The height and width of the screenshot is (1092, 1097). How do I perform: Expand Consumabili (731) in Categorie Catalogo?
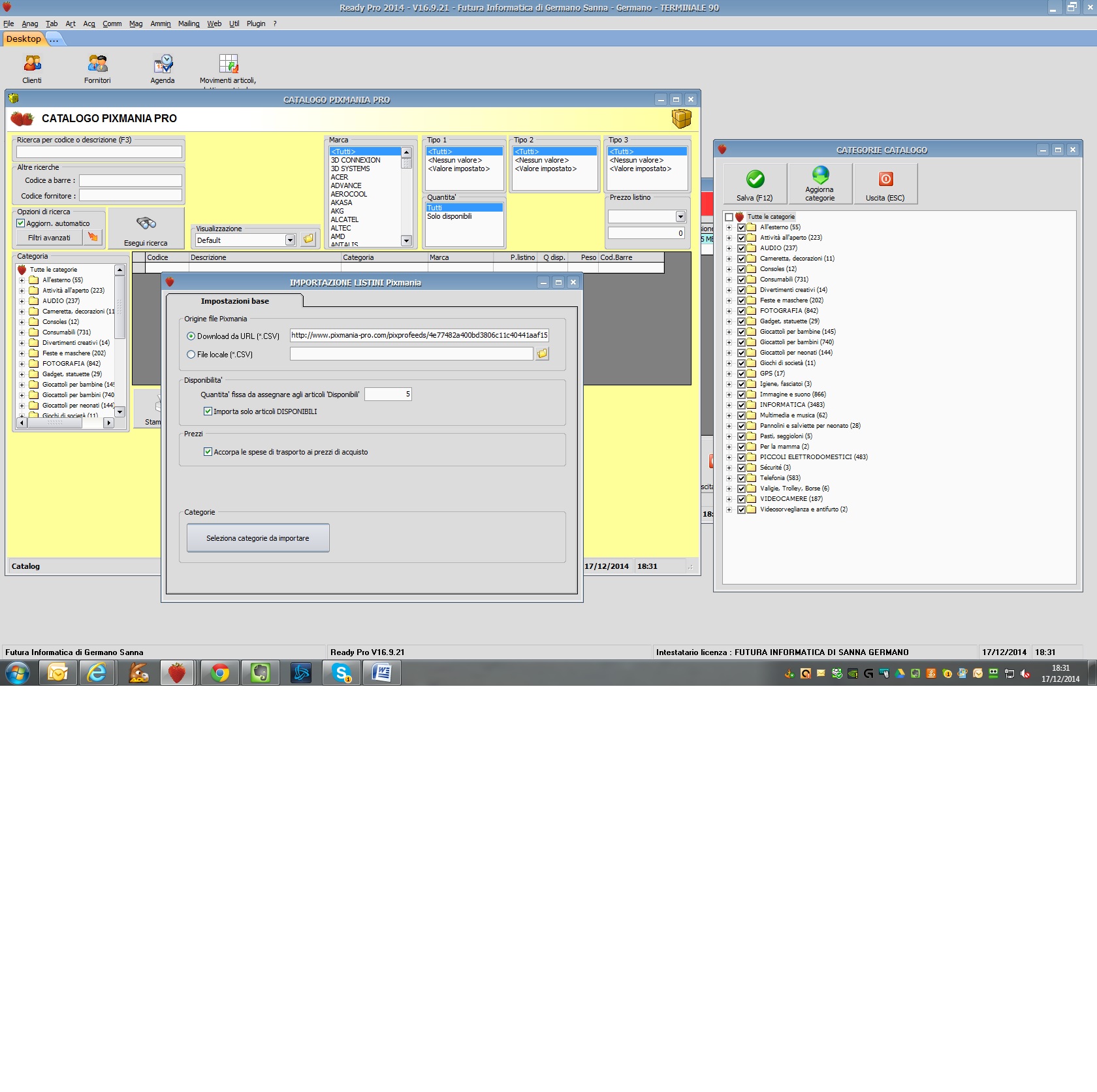click(729, 280)
